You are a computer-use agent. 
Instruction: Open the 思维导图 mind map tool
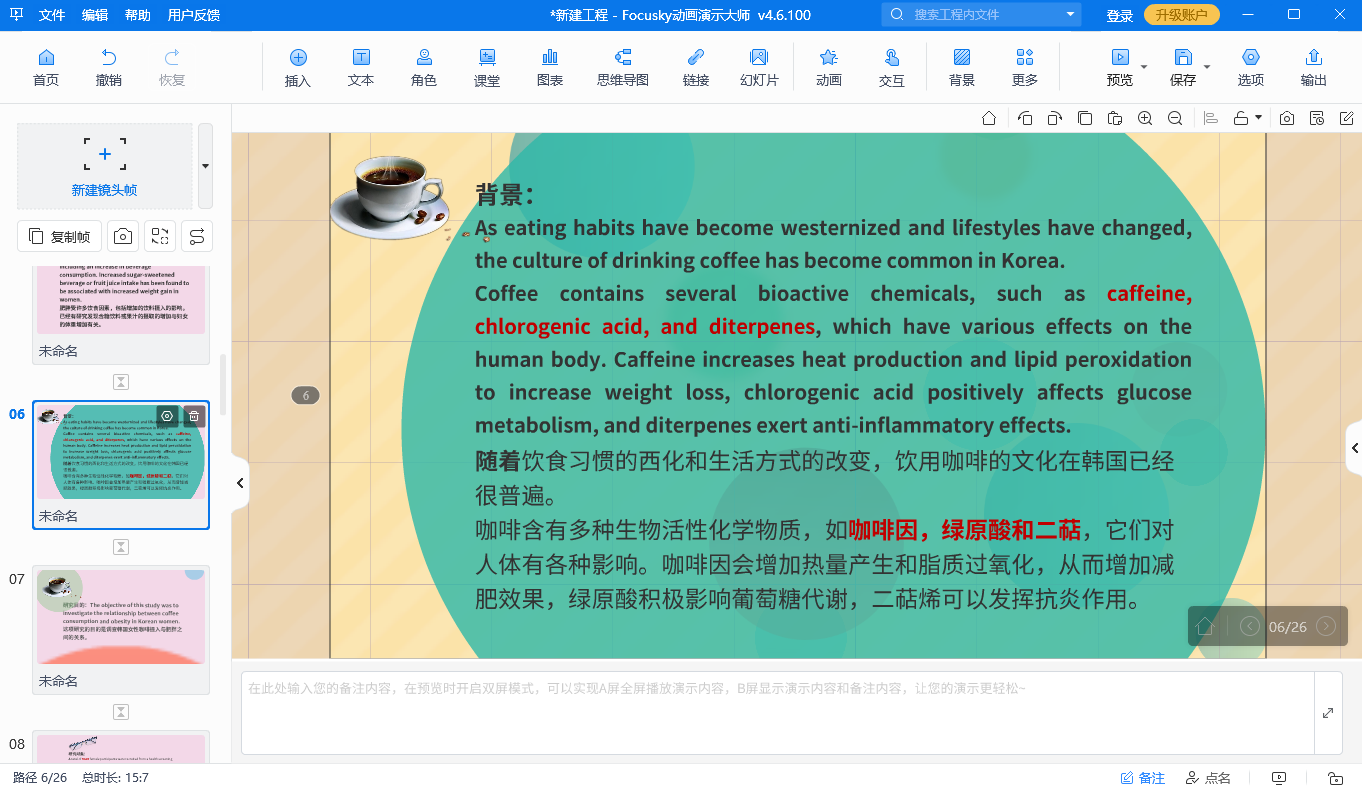[623, 67]
